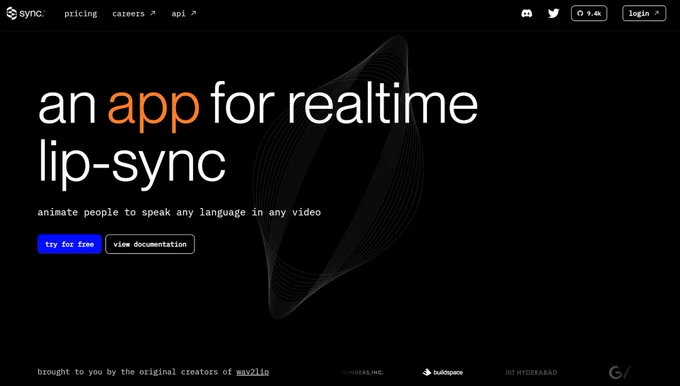Open the Discord community icon
Viewport: 680px width, 386px height.
526,13
